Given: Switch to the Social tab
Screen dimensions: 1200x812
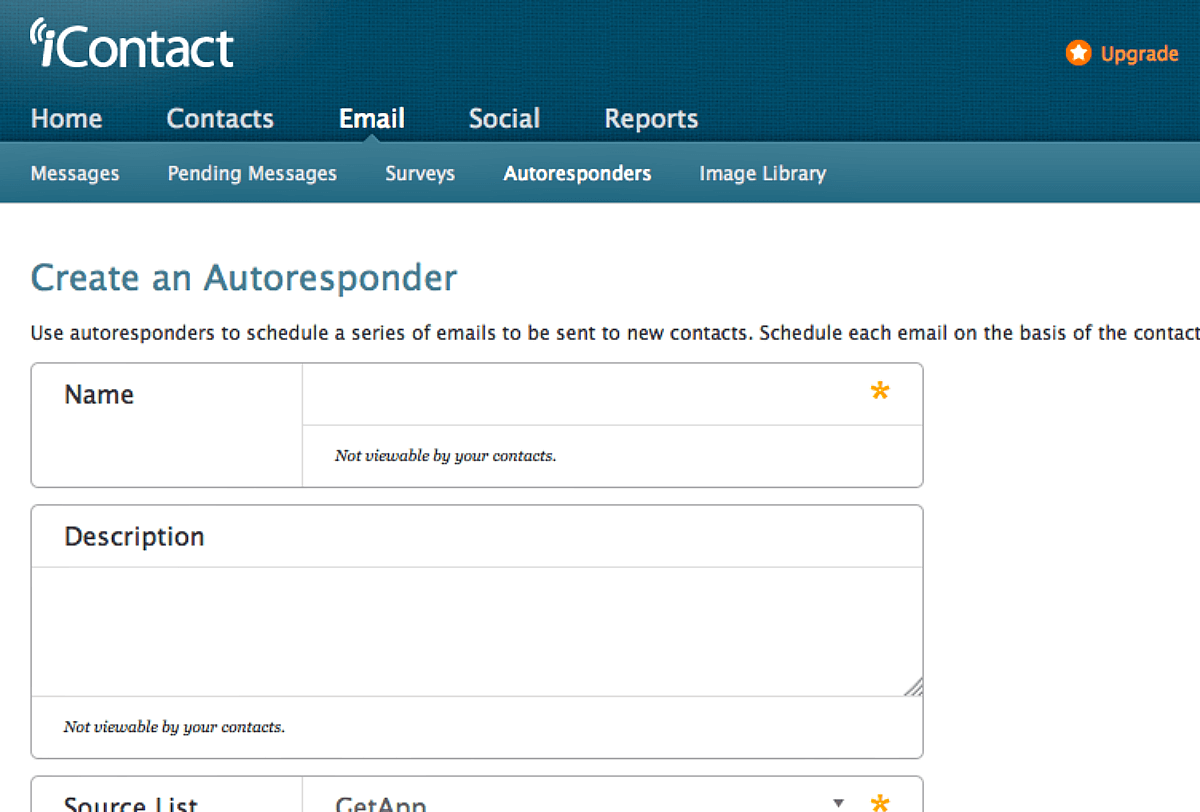Looking at the screenshot, I should coord(504,118).
